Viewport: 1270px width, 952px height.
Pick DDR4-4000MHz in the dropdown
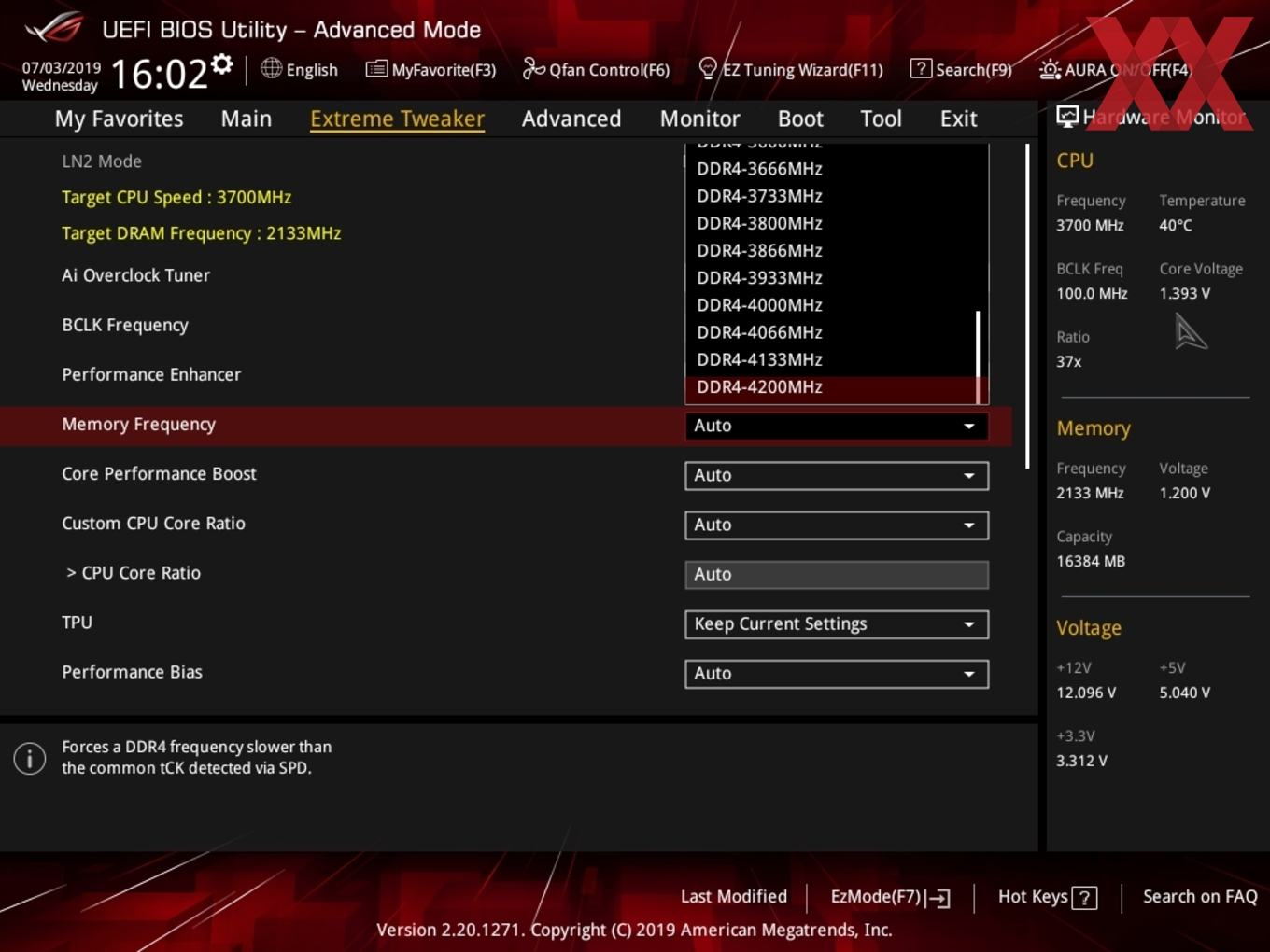click(x=831, y=305)
